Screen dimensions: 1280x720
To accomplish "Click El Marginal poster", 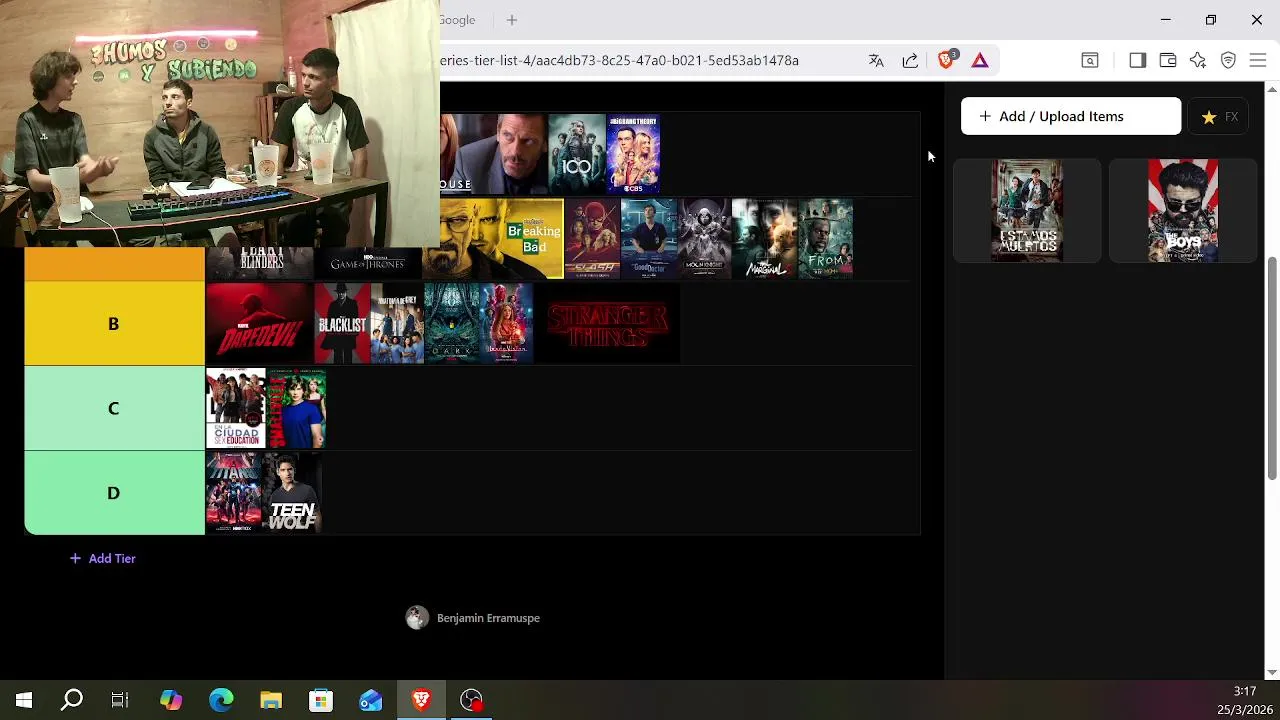I will tap(765, 239).
